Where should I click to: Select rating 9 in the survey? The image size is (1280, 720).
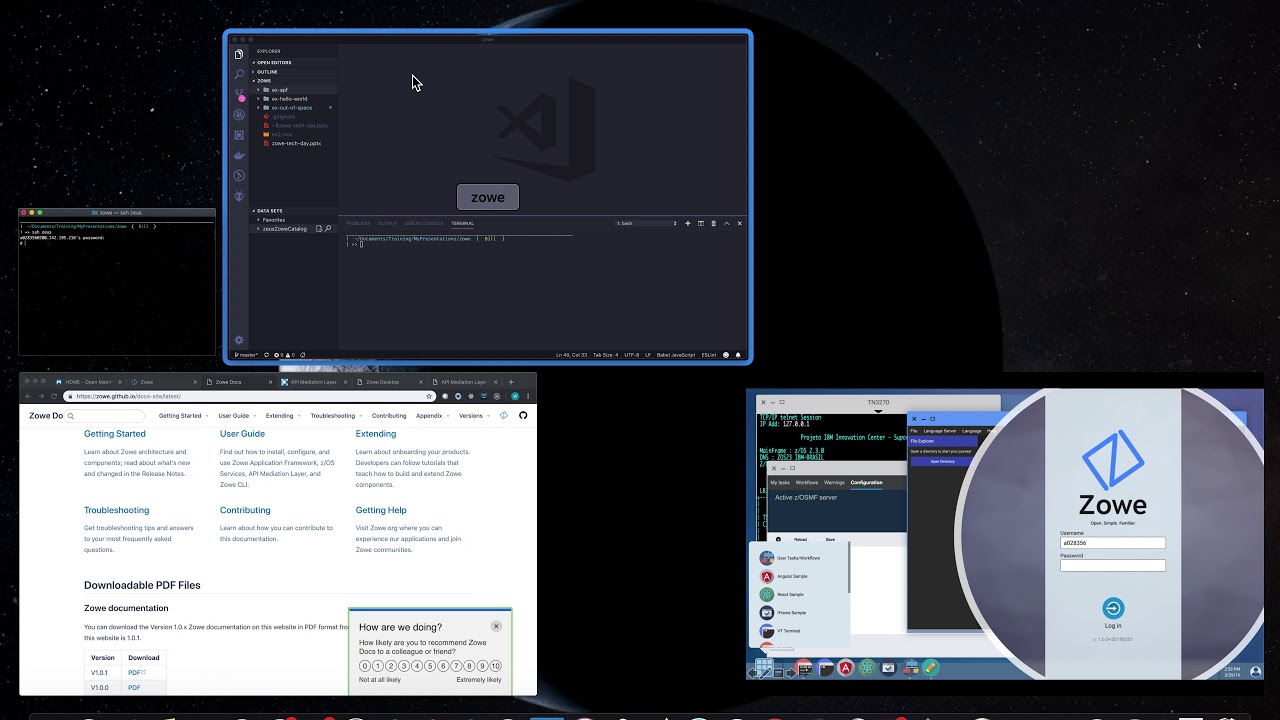tap(482, 666)
